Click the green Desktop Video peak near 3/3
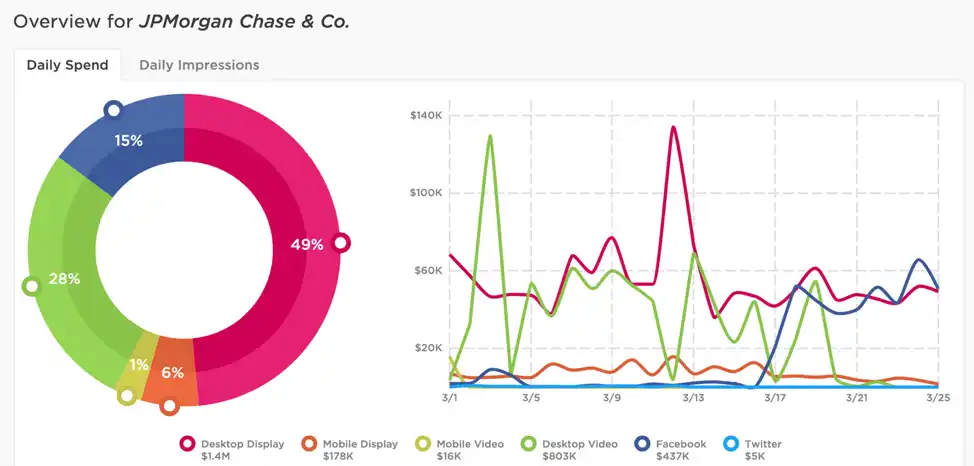974x466 pixels. [491, 135]
